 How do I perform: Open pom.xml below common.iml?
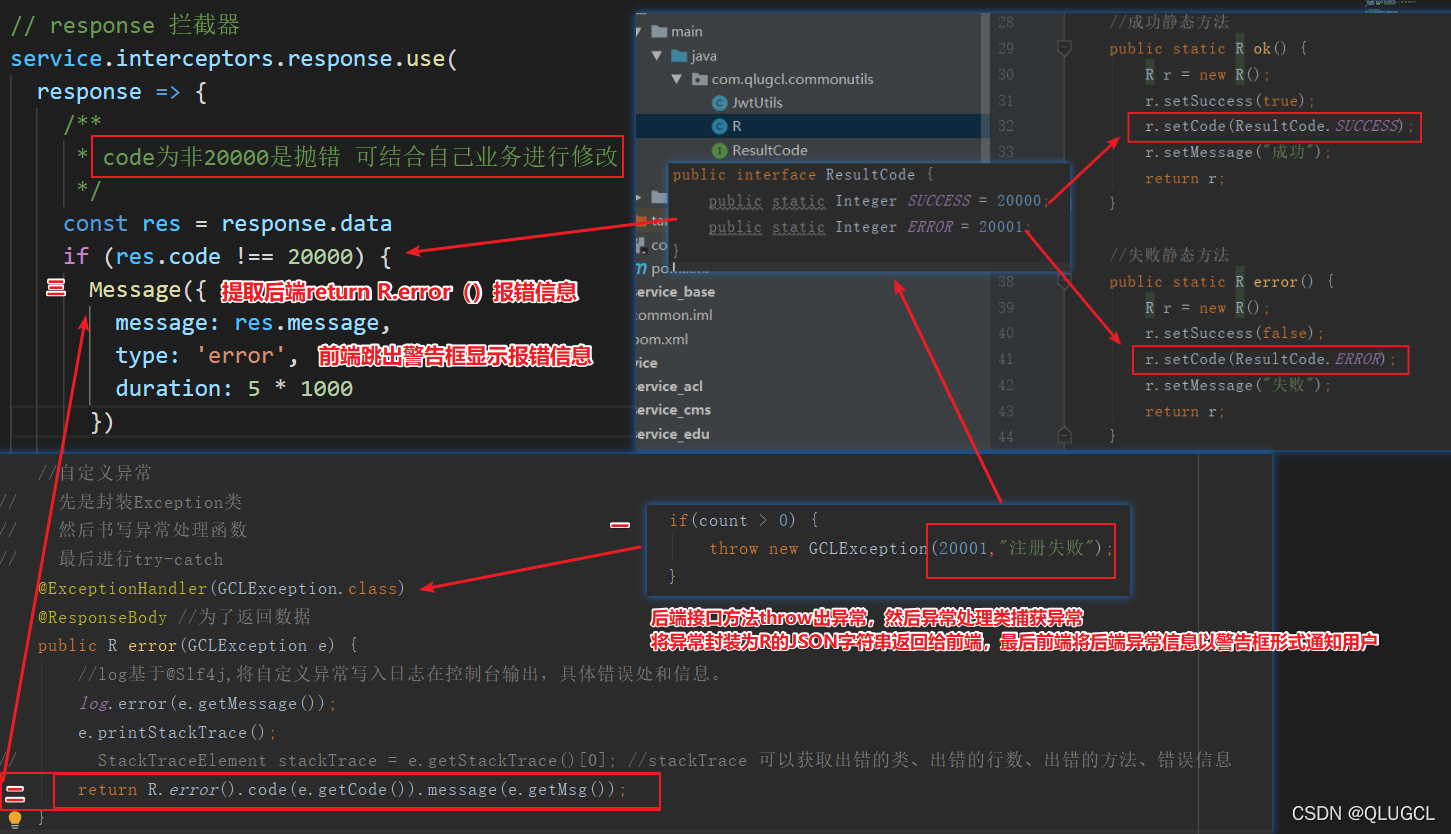click(662, 339)
